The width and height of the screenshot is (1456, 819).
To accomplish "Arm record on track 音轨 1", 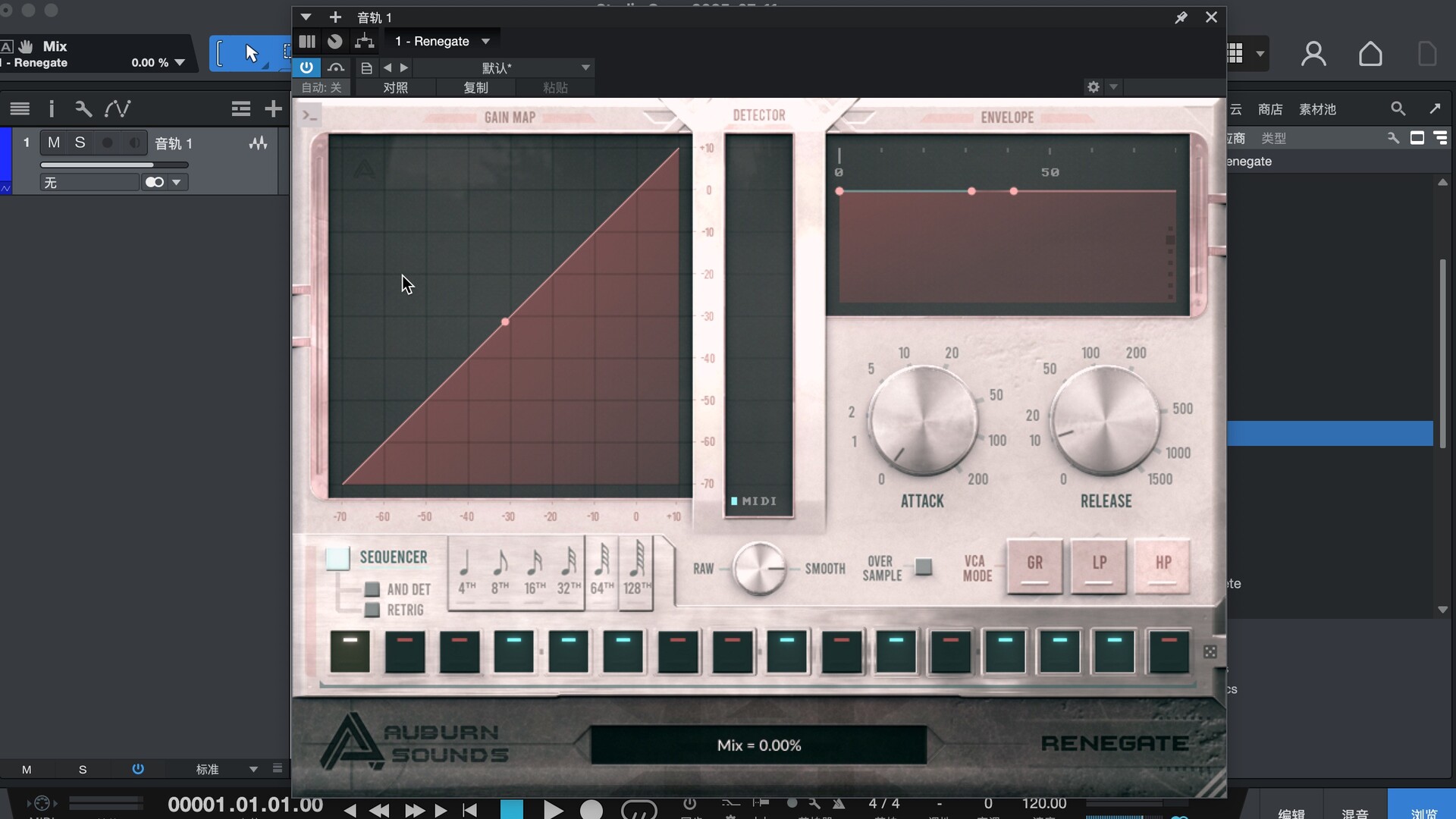I will pyautogui.click(x=108, y=143).
